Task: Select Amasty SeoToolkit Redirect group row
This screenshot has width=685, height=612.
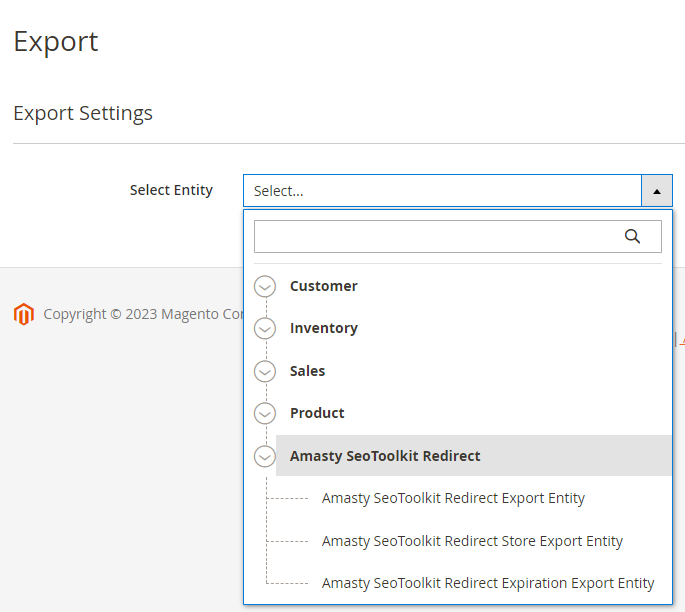Action: coord(474,456)
